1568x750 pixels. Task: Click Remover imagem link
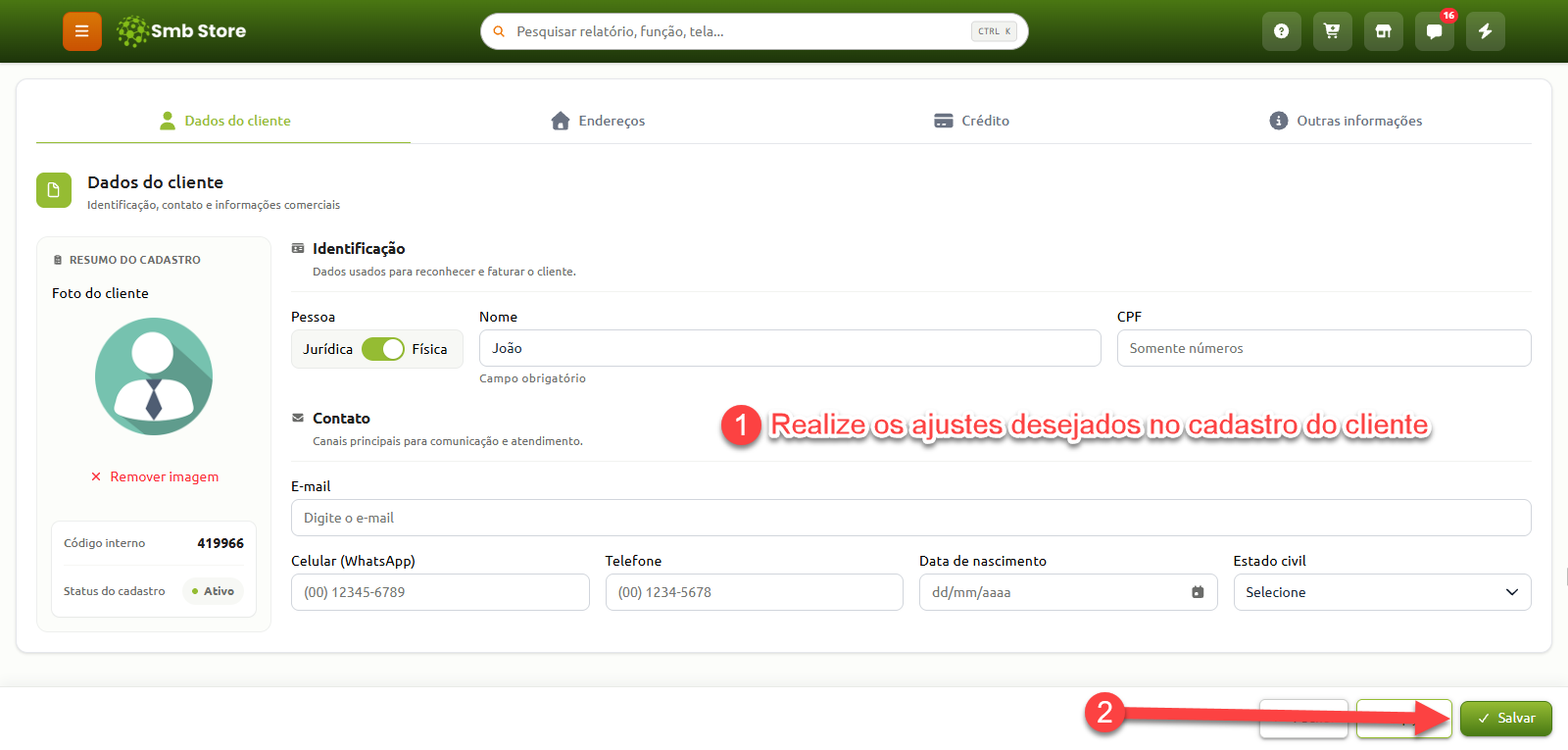click(x=155, y=476)
